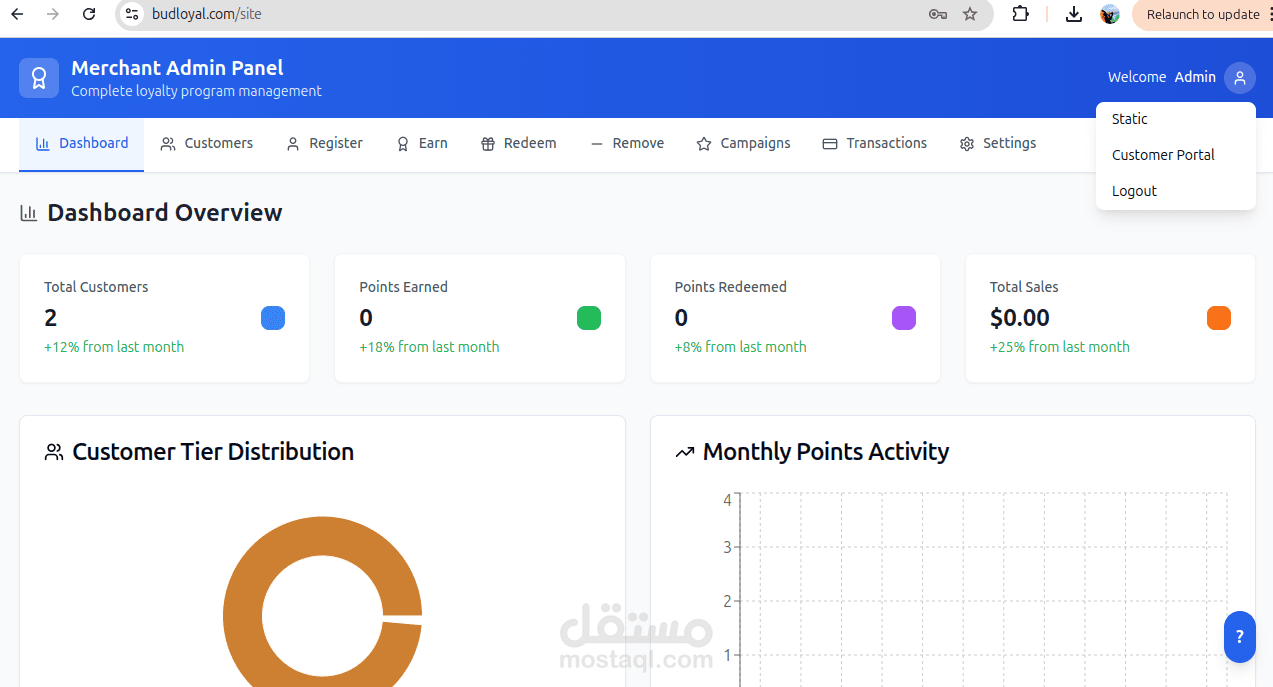Click Static in the open dropdown

click(1129, 118)
